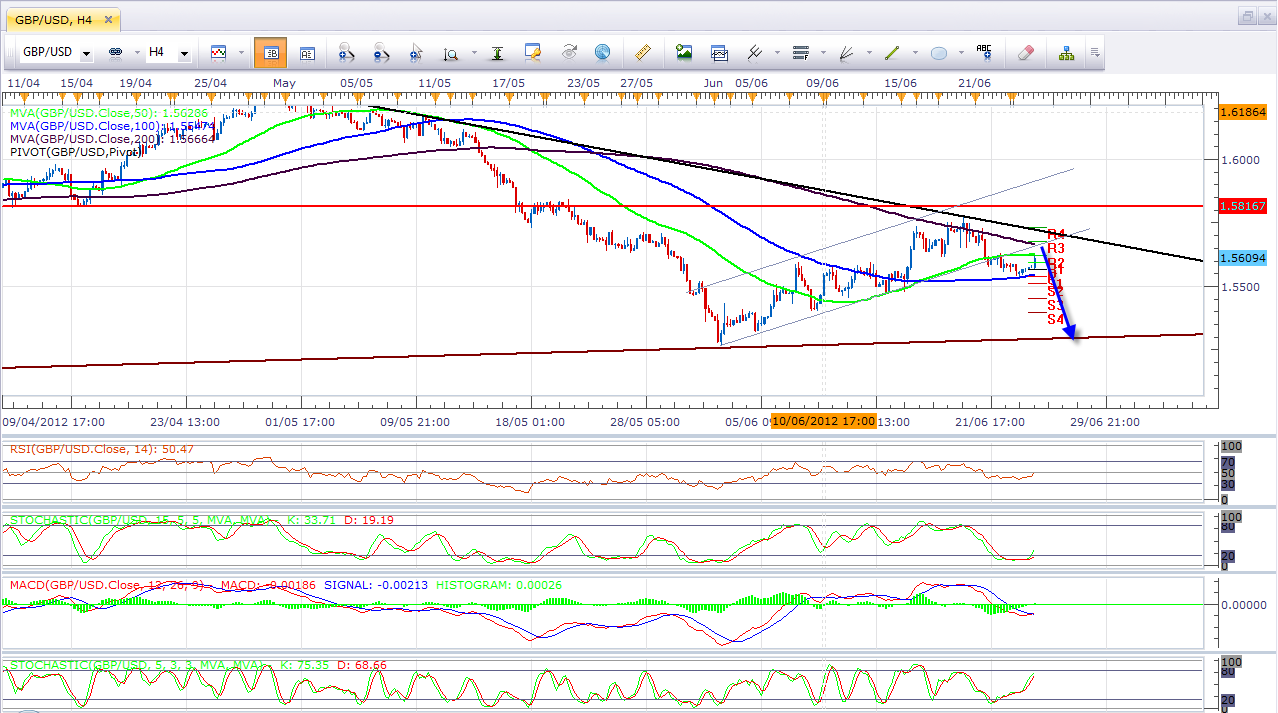Click the RSI indicator label

point(102,449)
